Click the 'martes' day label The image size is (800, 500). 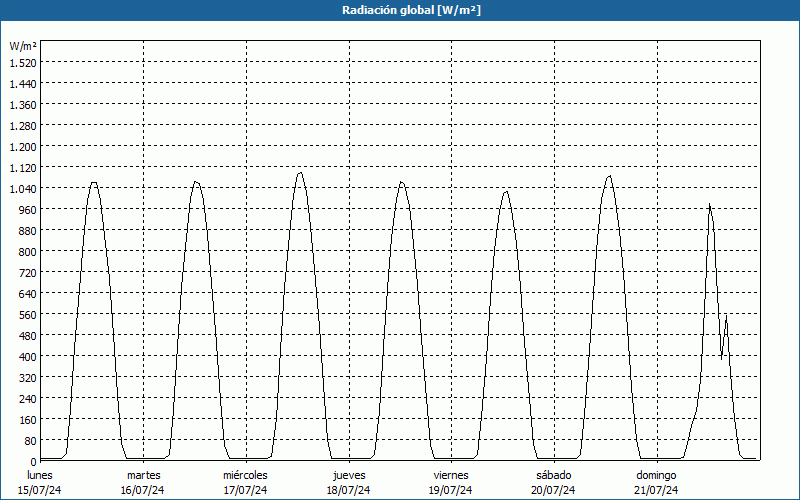click(x=143, y=475)
